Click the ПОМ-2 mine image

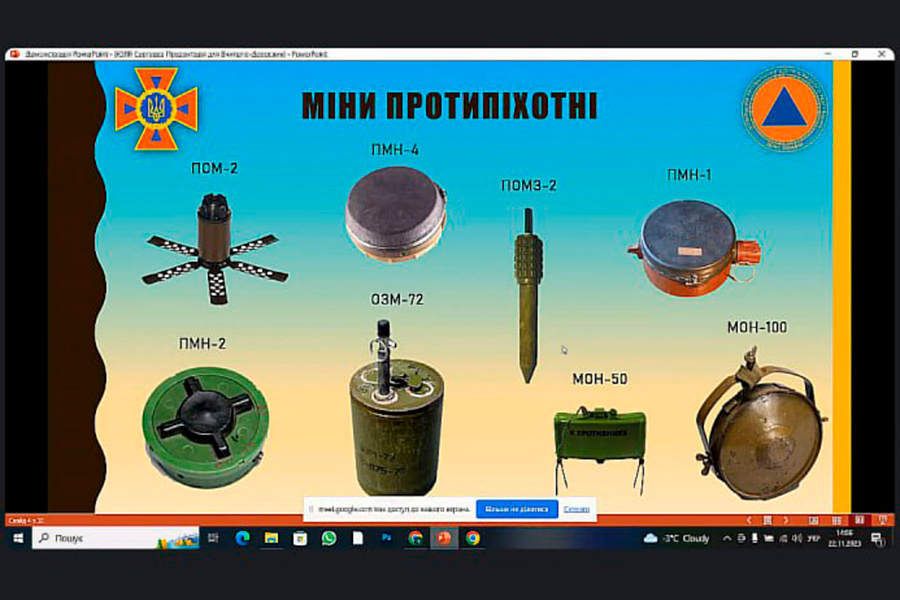point(214,248)
